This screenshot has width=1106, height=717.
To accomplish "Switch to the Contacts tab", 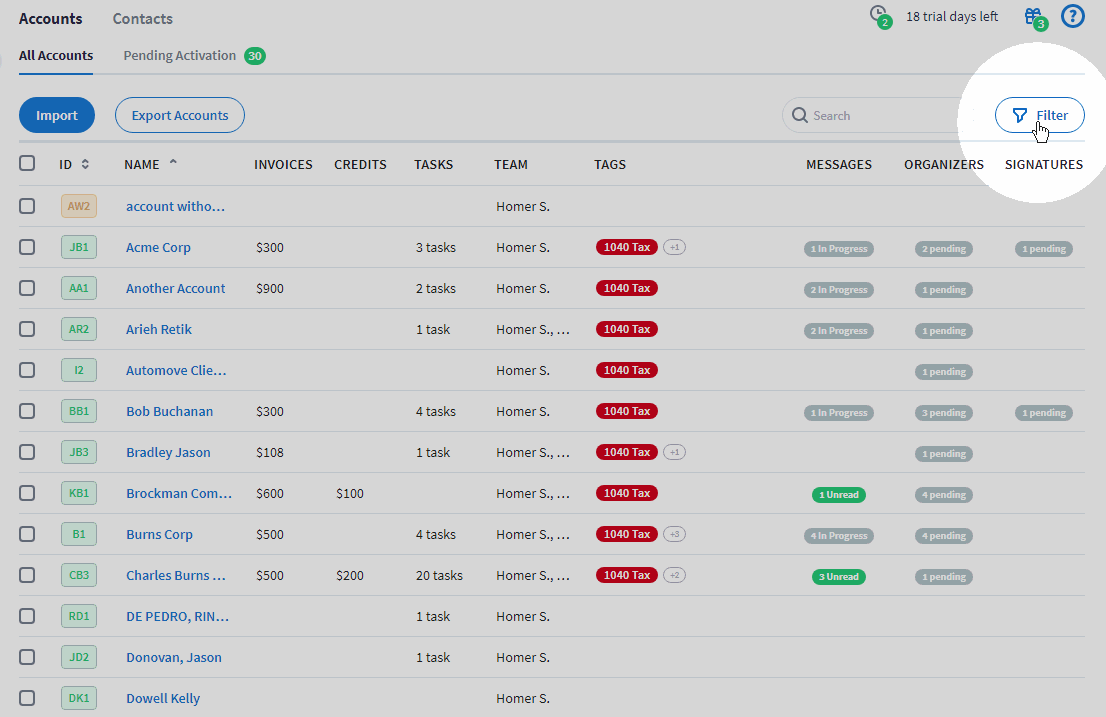I will [x=142, y=18].
